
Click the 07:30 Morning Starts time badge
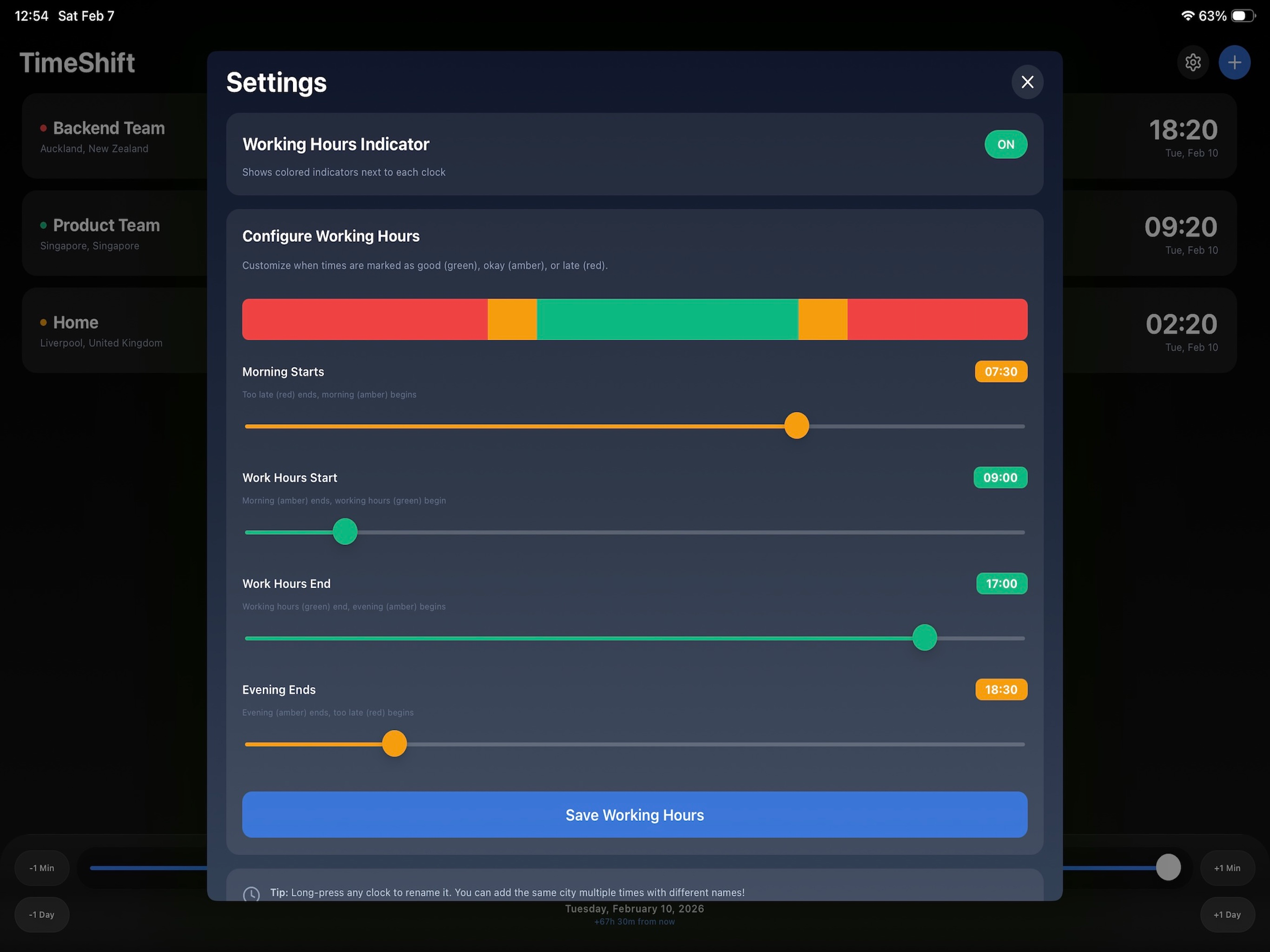[1001, 371]
